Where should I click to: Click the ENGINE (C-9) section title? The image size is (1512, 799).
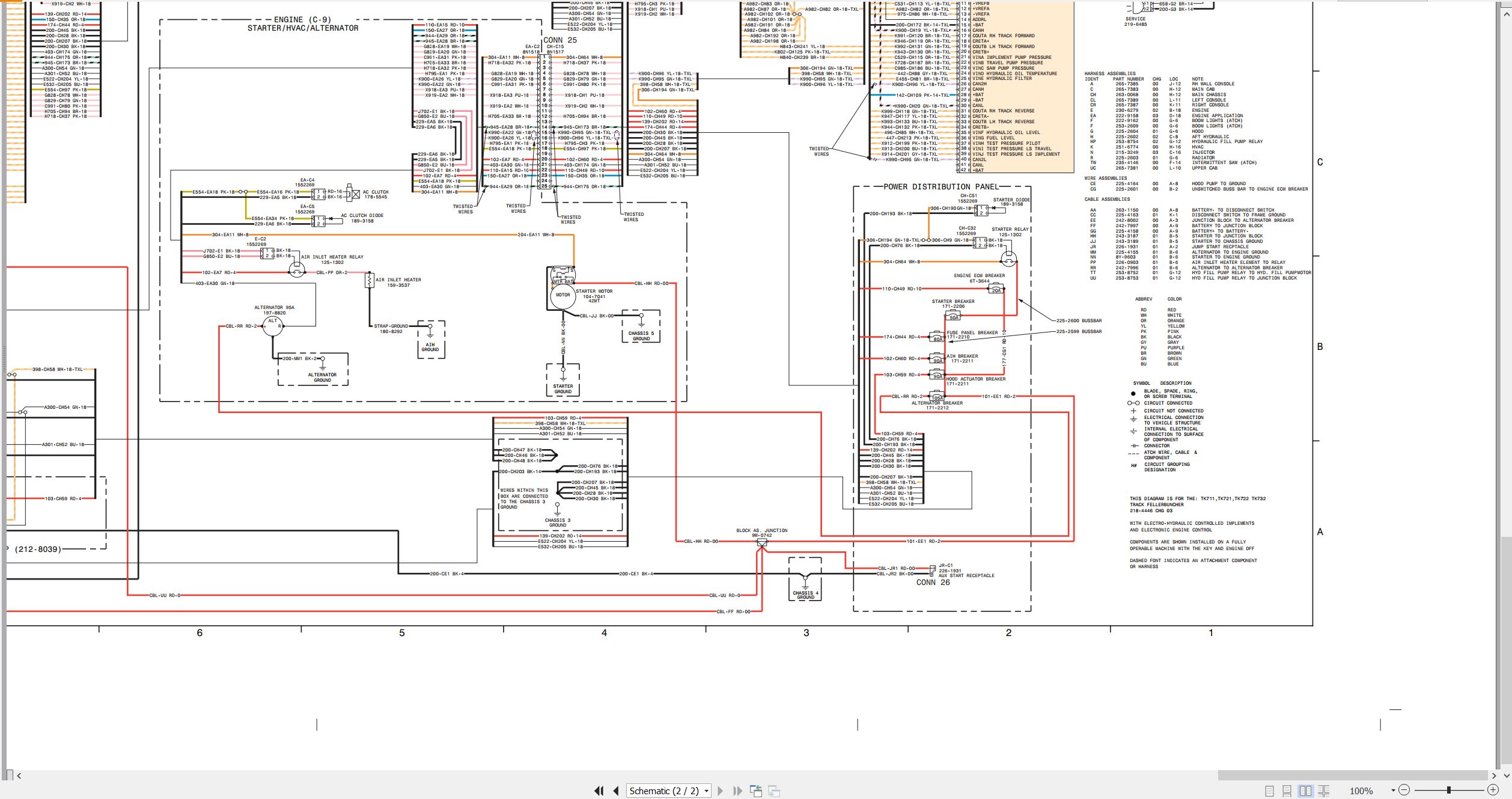[x=302, y=20]
